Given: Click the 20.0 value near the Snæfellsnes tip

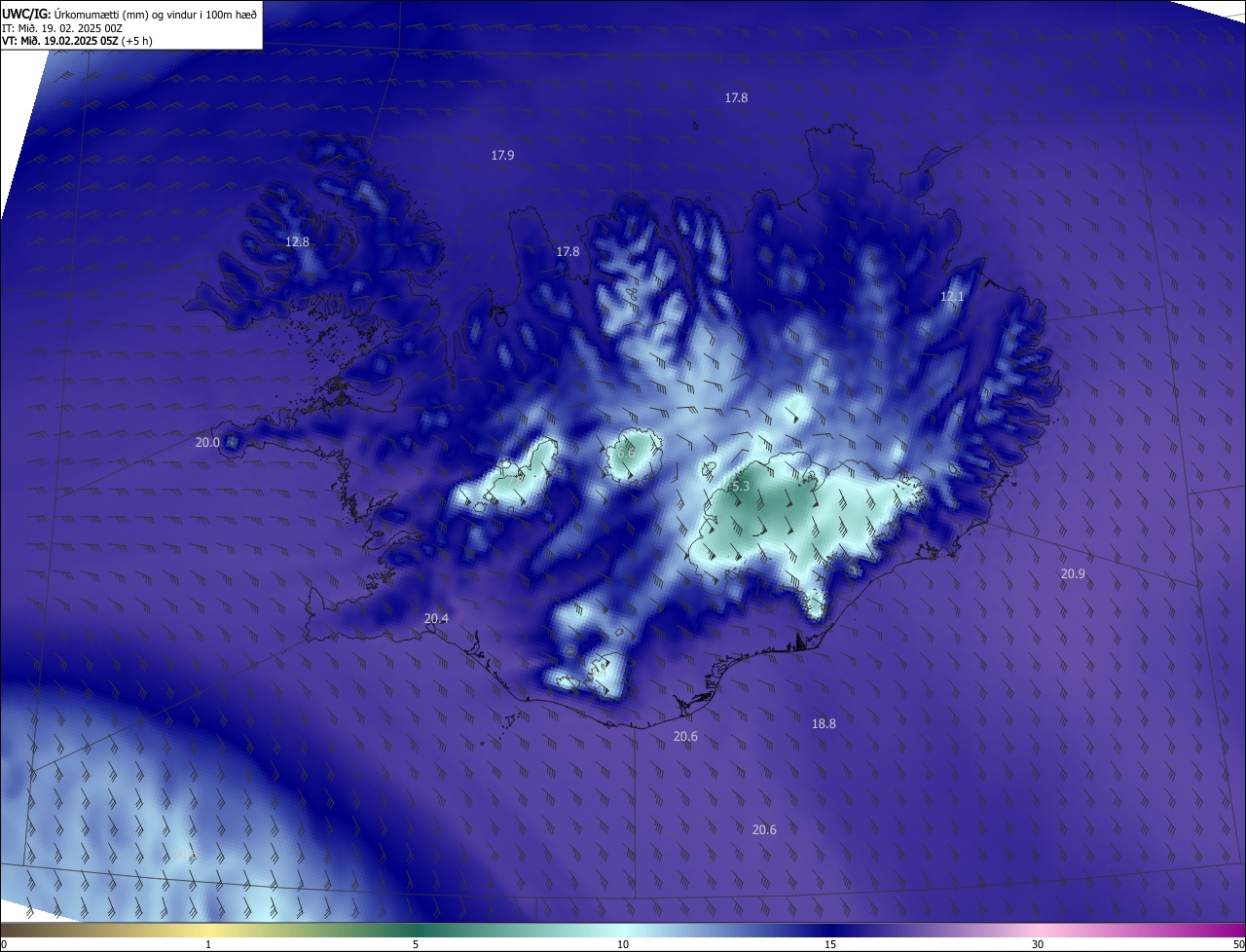Looking at the screenshot, I should coord(207,442).
